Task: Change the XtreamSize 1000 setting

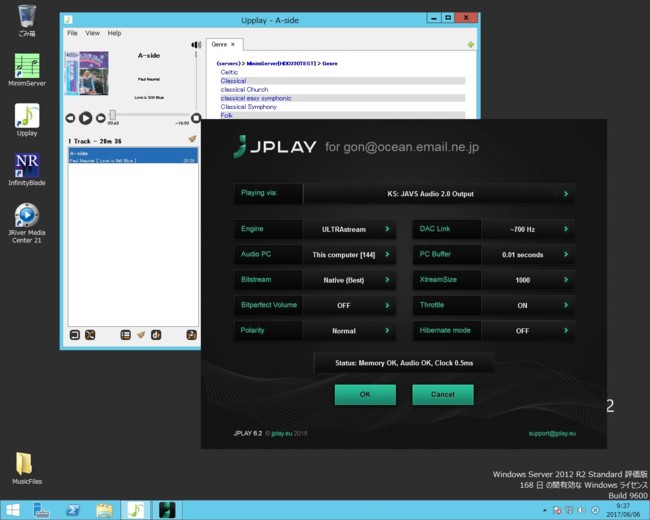Action: [x=528, y=280]
